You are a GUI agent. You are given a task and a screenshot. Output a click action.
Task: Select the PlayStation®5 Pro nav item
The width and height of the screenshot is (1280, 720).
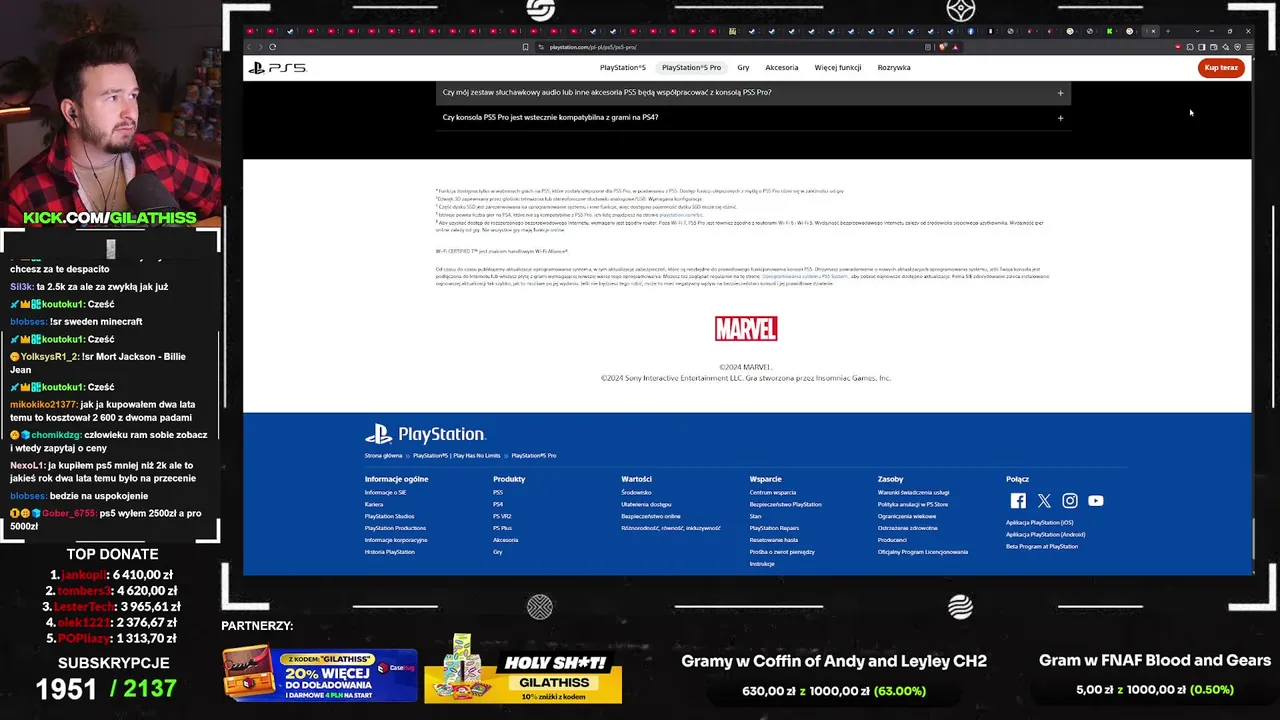click(x=691, y=68)
